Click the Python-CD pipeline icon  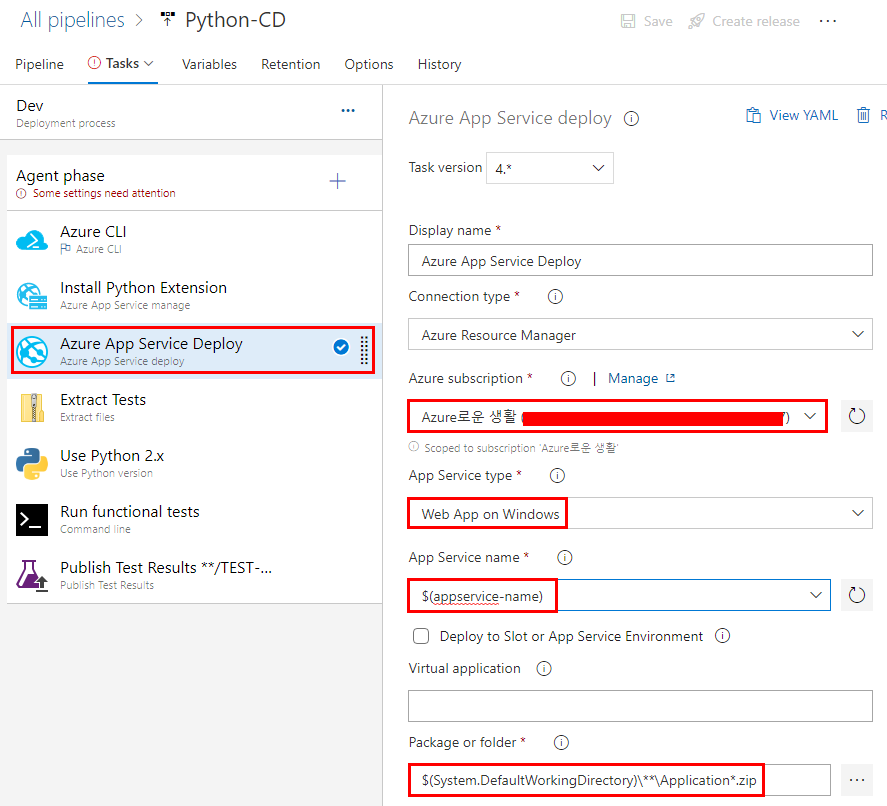(167, 20)
